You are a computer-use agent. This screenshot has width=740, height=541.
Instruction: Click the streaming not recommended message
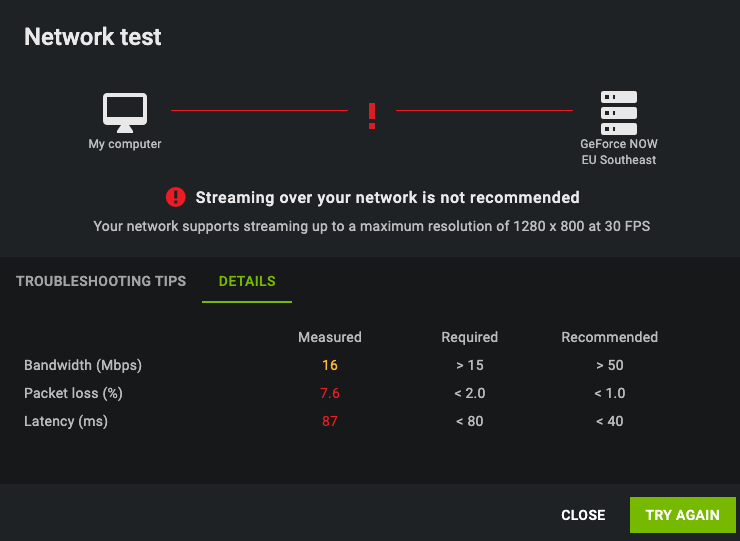[387, 197]
